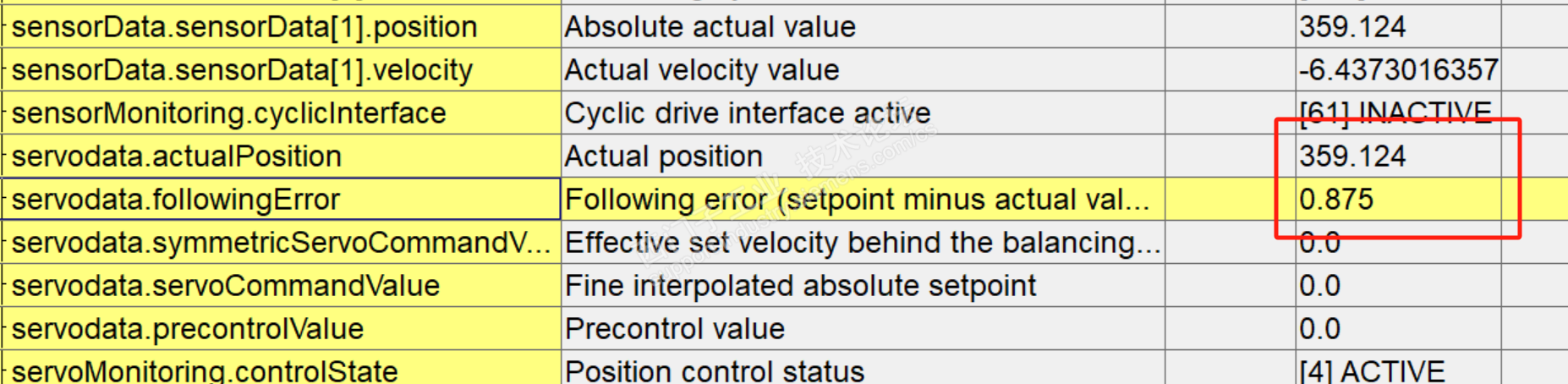Image resolution: width=1568 pixels, height=384 pixels.
Task: Select sensorMonitoring.cyclicInterface variable row
Action: point(229,113)
